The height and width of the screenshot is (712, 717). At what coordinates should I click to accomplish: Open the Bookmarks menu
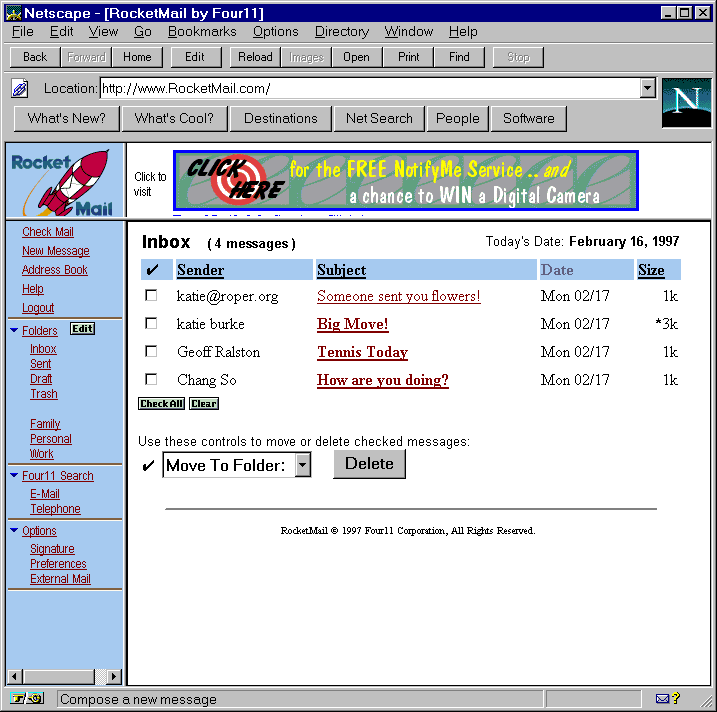(202, 32)
